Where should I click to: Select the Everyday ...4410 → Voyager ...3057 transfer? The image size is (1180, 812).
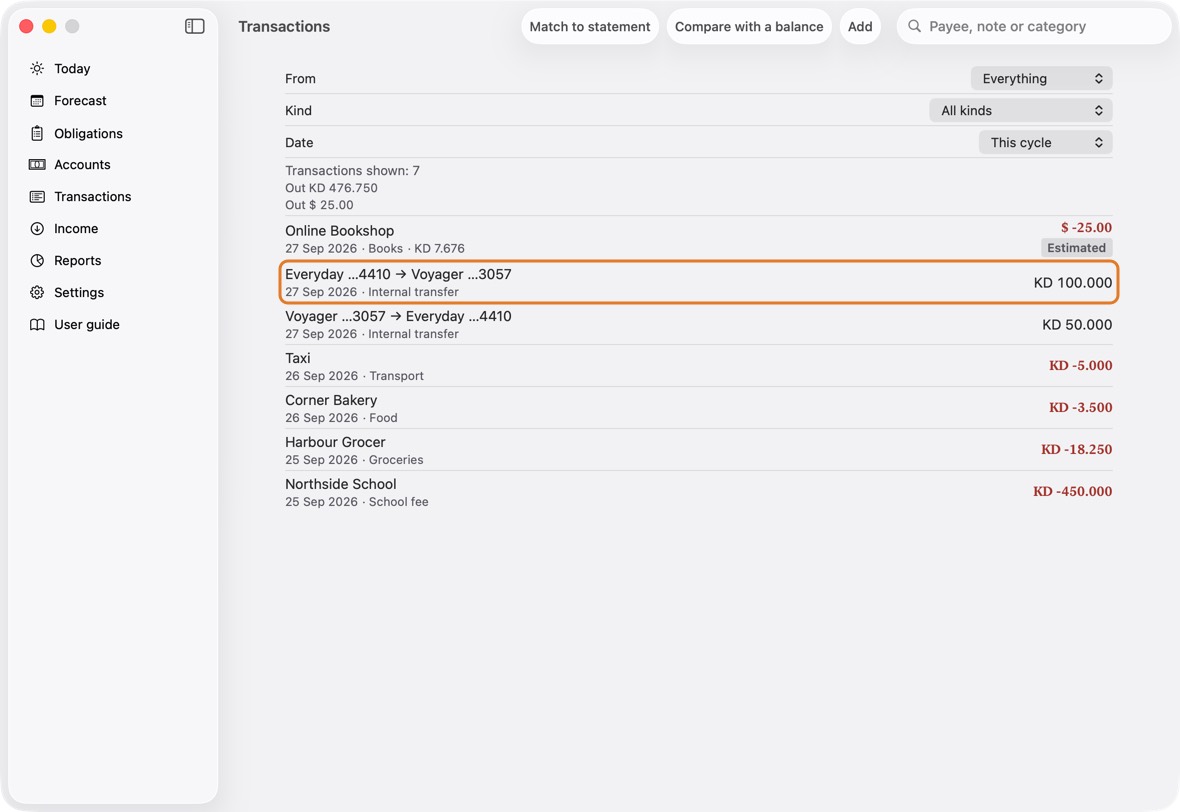tap(698, 282)
